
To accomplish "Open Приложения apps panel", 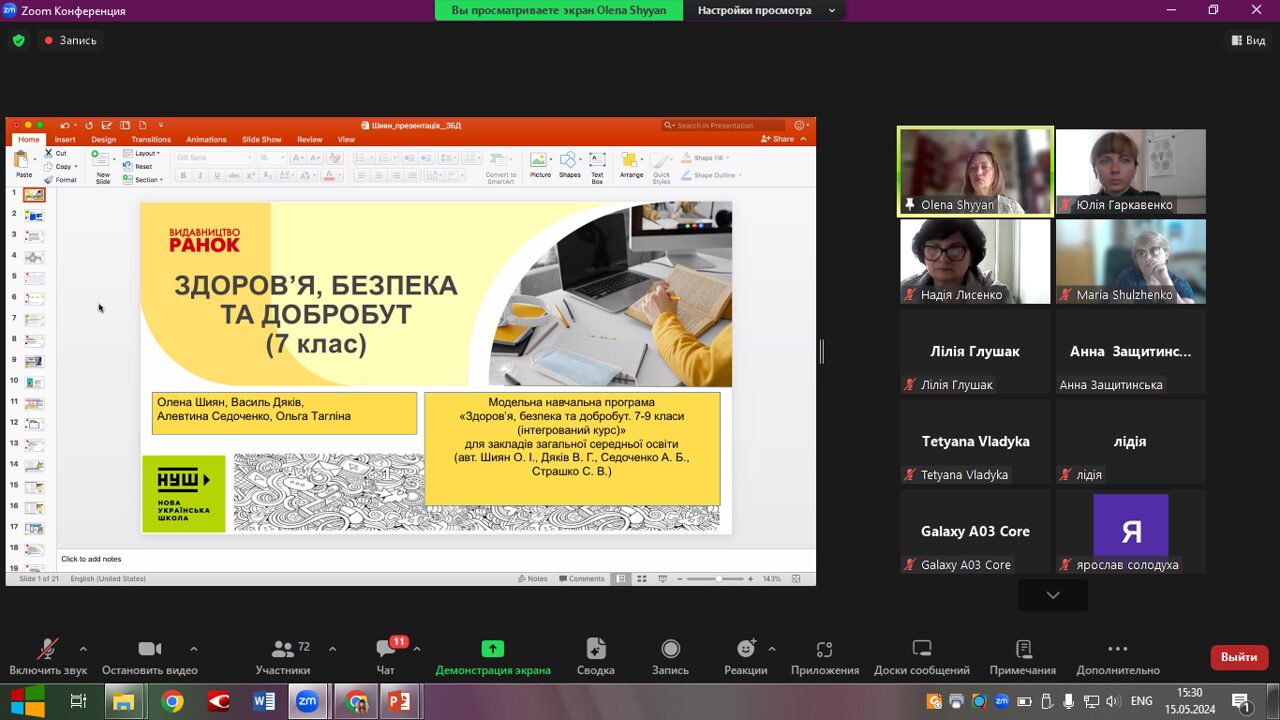I will (x=825, y=657).
